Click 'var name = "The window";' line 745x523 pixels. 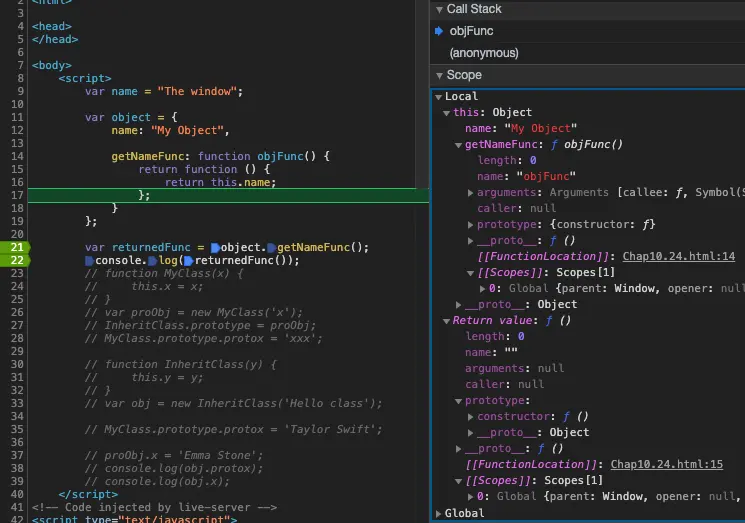[164, 91]
